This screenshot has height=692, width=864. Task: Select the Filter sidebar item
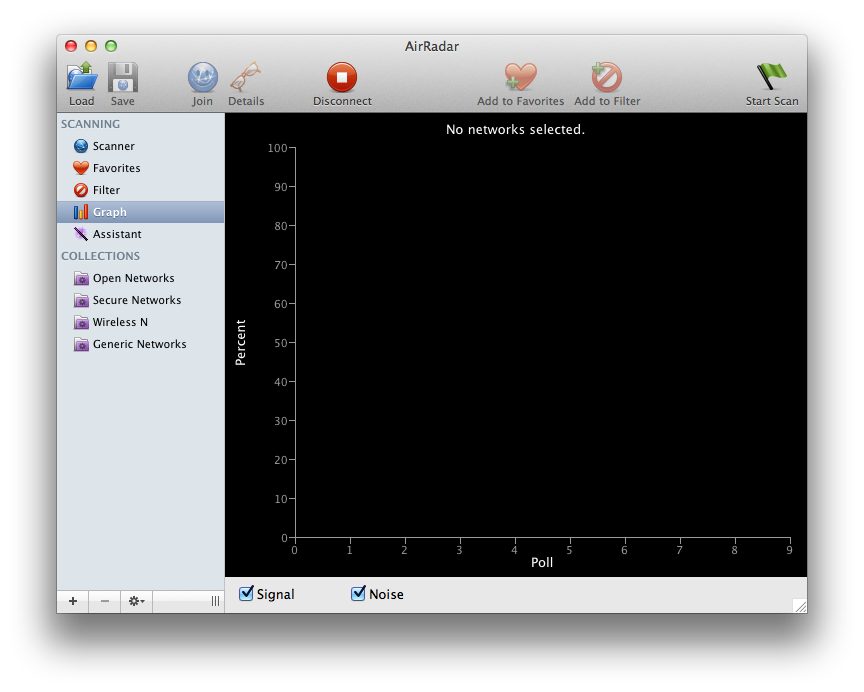(x=106, y=190)
